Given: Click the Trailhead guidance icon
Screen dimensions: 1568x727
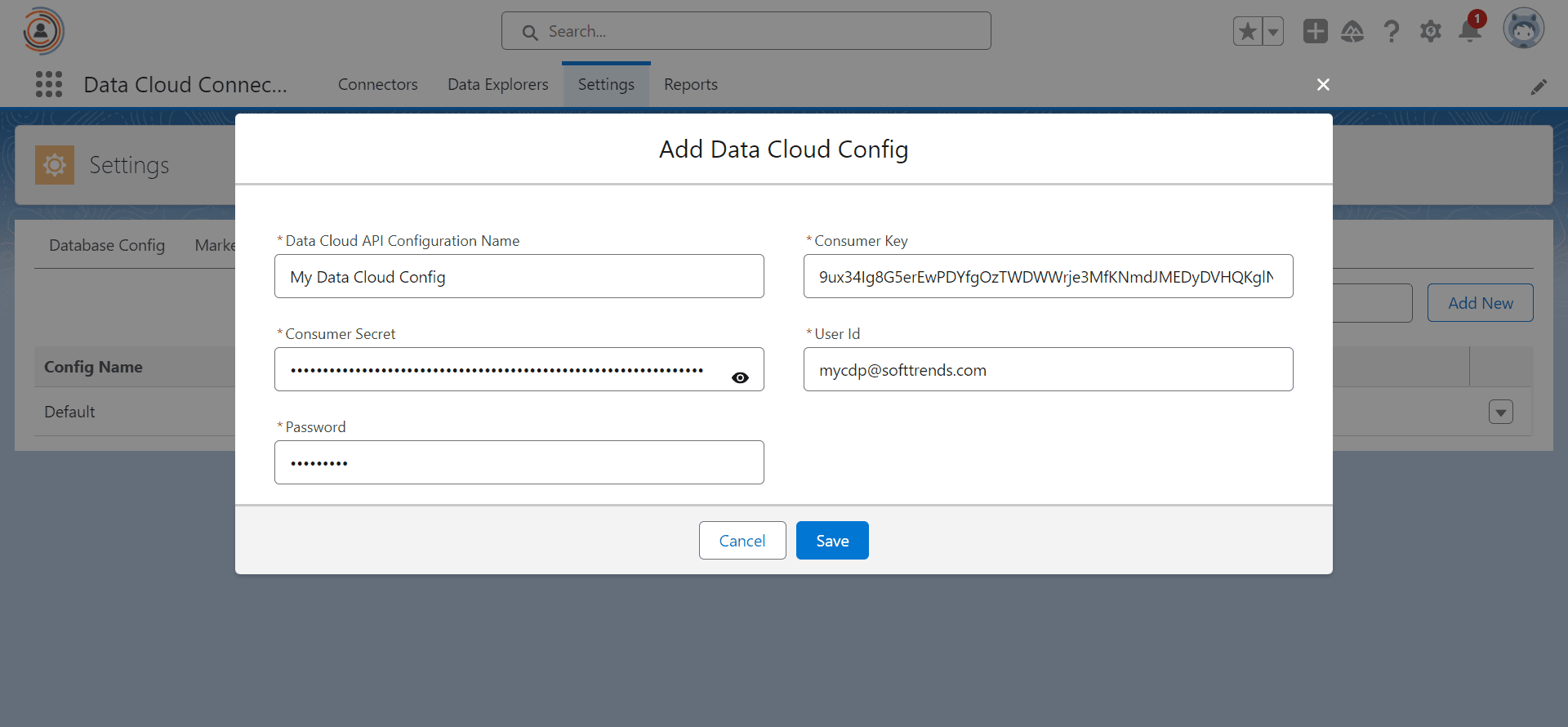Looking at the screenshot, I should coord(1352,31).
